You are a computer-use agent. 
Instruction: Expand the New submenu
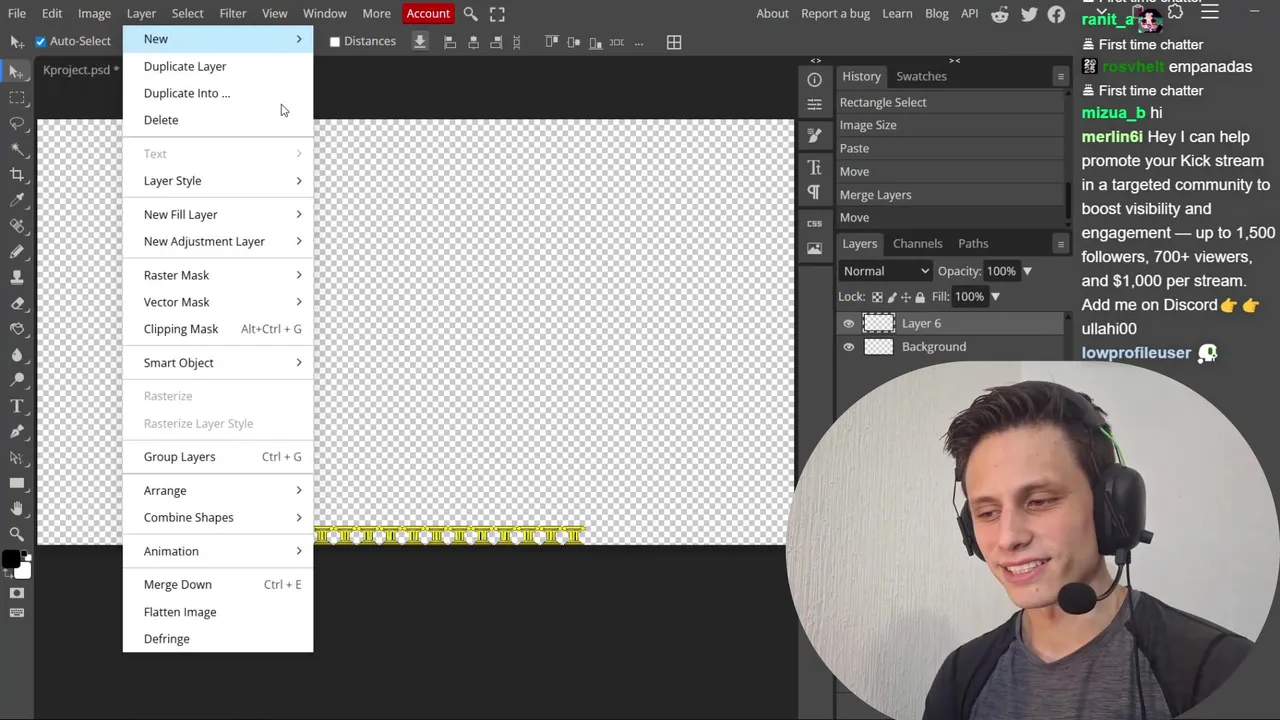(218, 39)
